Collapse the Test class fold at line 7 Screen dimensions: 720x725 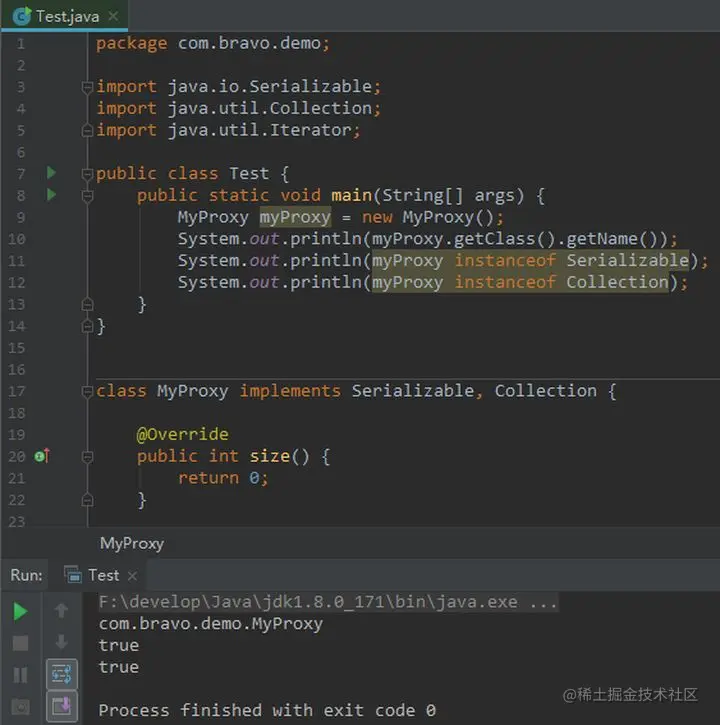pyautogui.click(x=87, y=174)
